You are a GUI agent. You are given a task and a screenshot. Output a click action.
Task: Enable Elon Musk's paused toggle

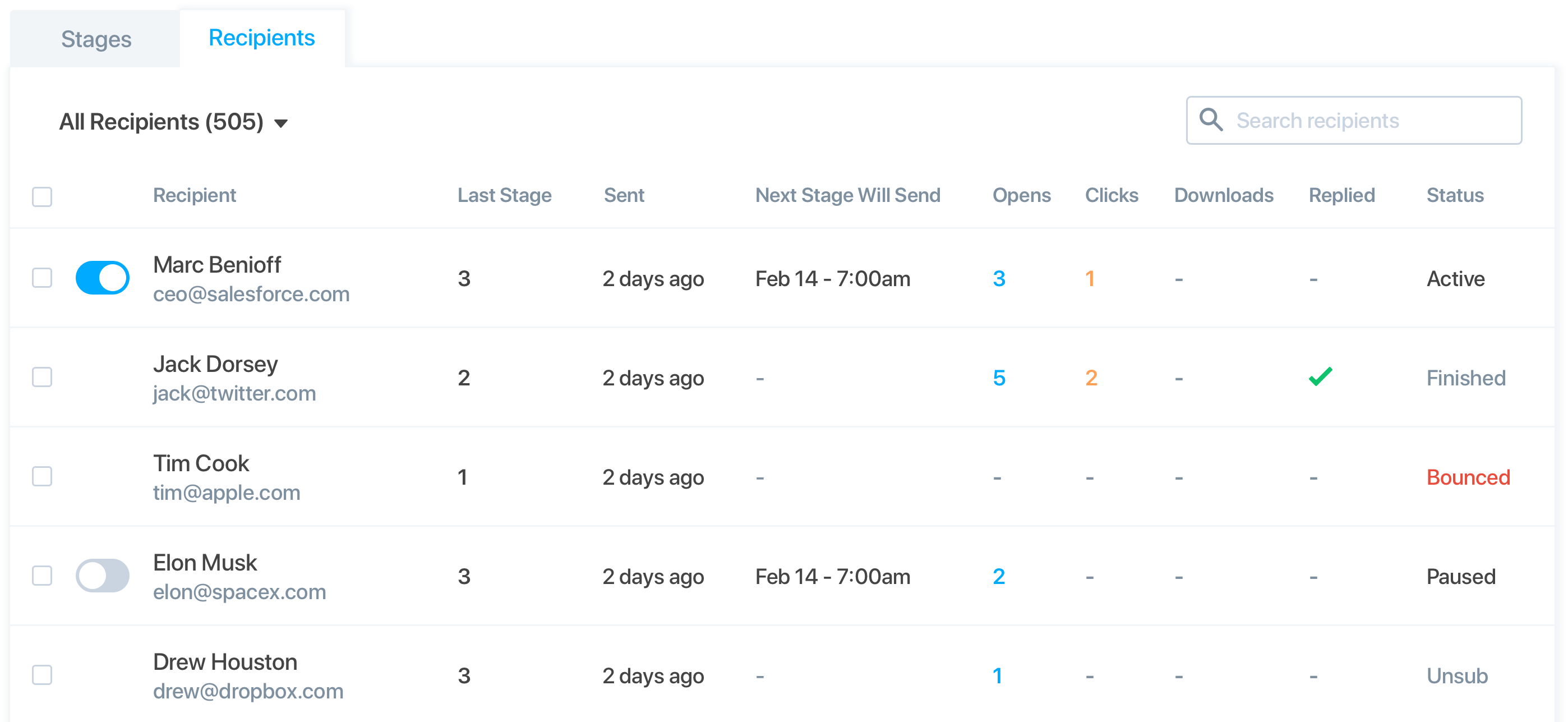(x=102, y=576)
